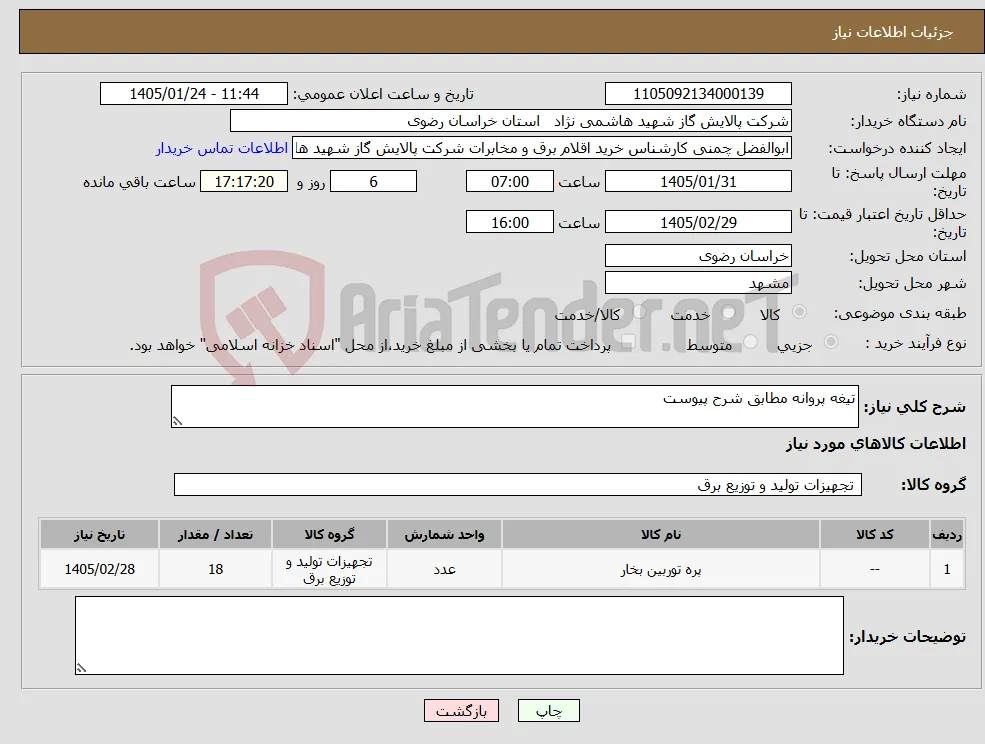Select the کالا/خدمت radio button
The image size is (985, 744).
(x=639, y=312)
